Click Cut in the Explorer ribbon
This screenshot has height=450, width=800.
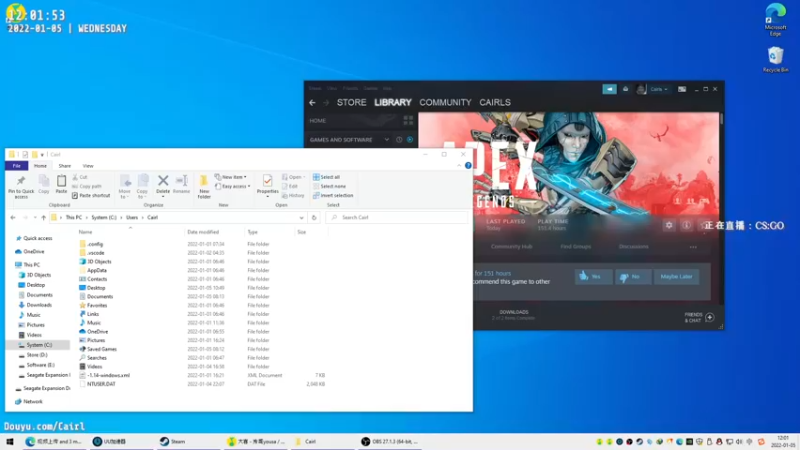(80, 177)
